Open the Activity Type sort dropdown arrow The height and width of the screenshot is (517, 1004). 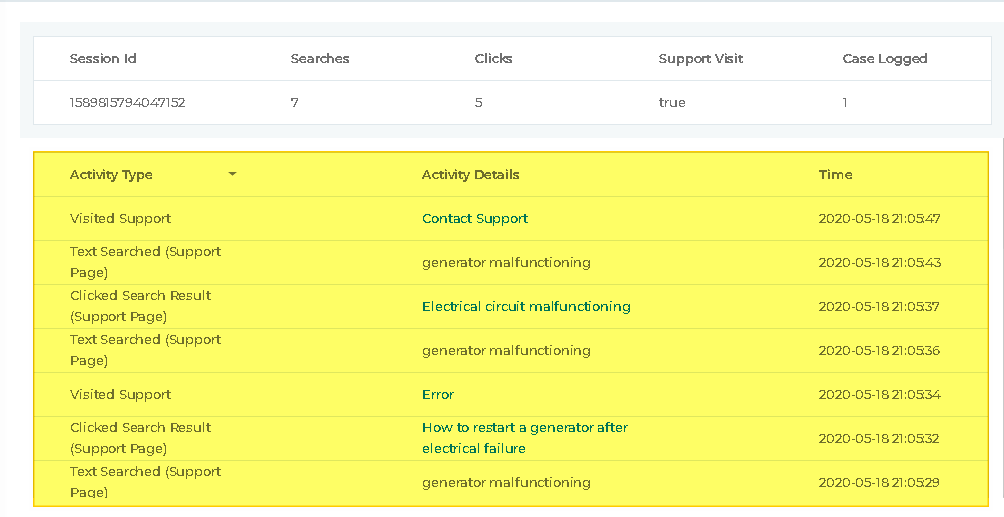pos(233,174)
